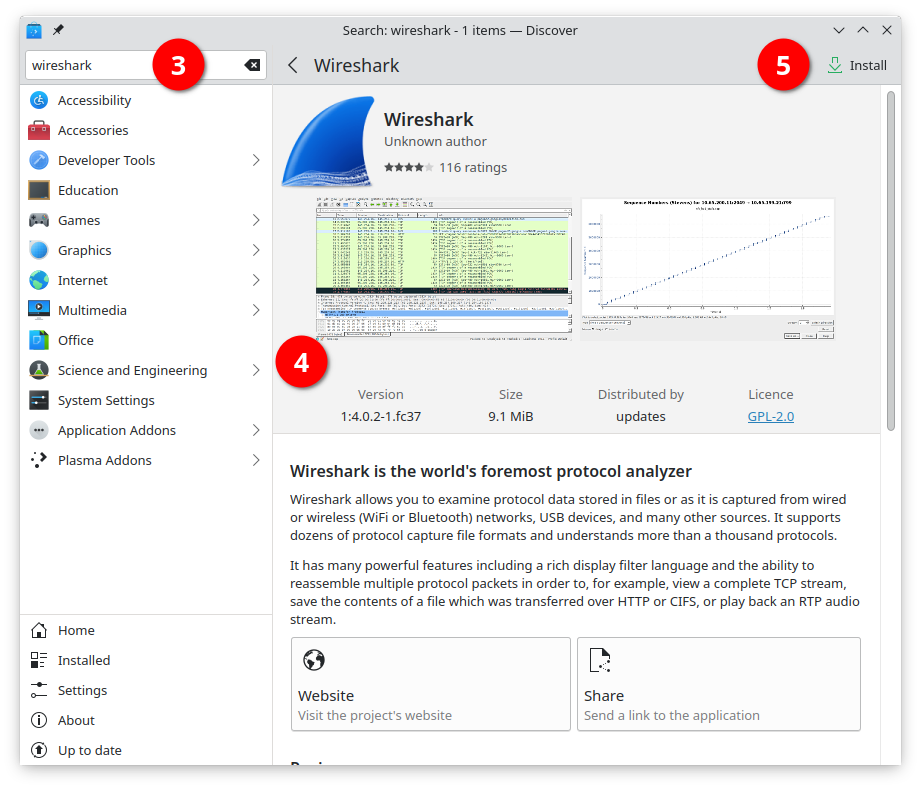Open the Office category icon
This screenshot has width=921, height=789.
point(39,340)
